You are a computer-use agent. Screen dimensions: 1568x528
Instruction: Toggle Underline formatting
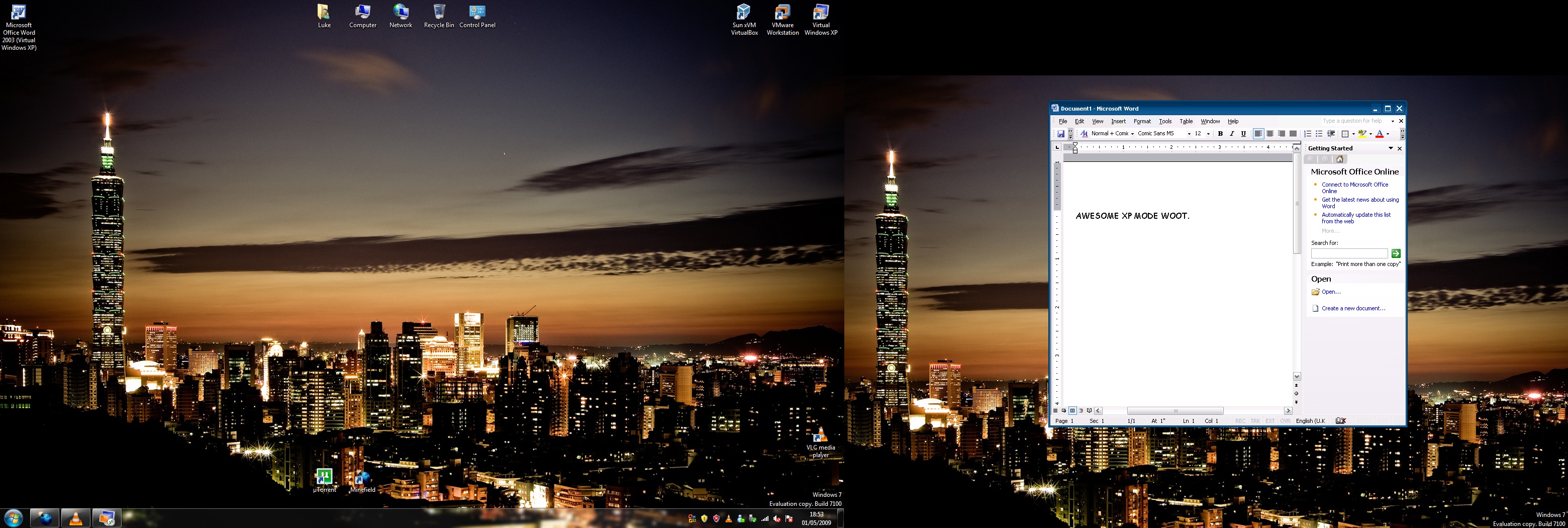point(1243,134)
